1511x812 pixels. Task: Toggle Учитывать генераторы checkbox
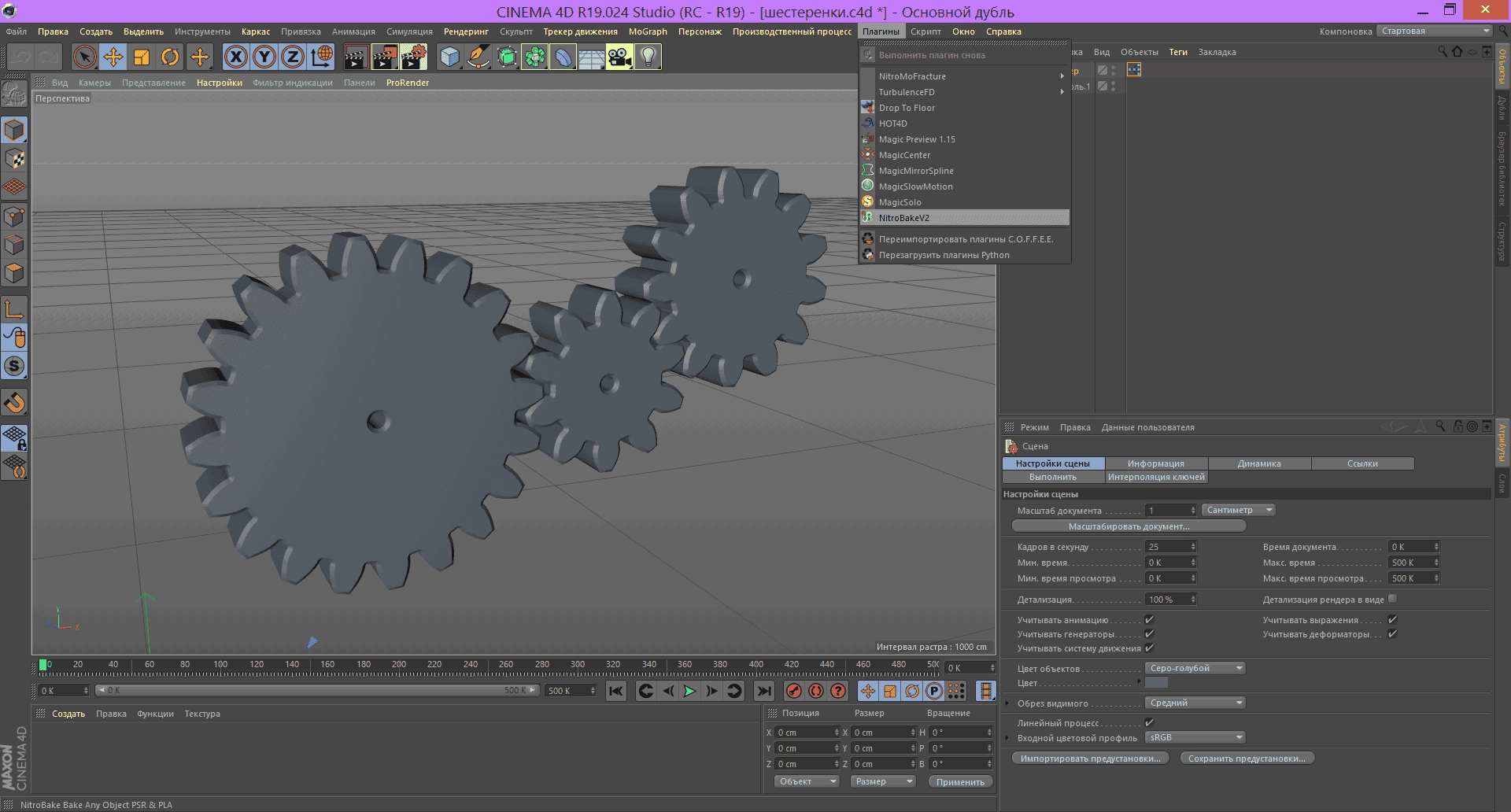(x=1149, y=634)
